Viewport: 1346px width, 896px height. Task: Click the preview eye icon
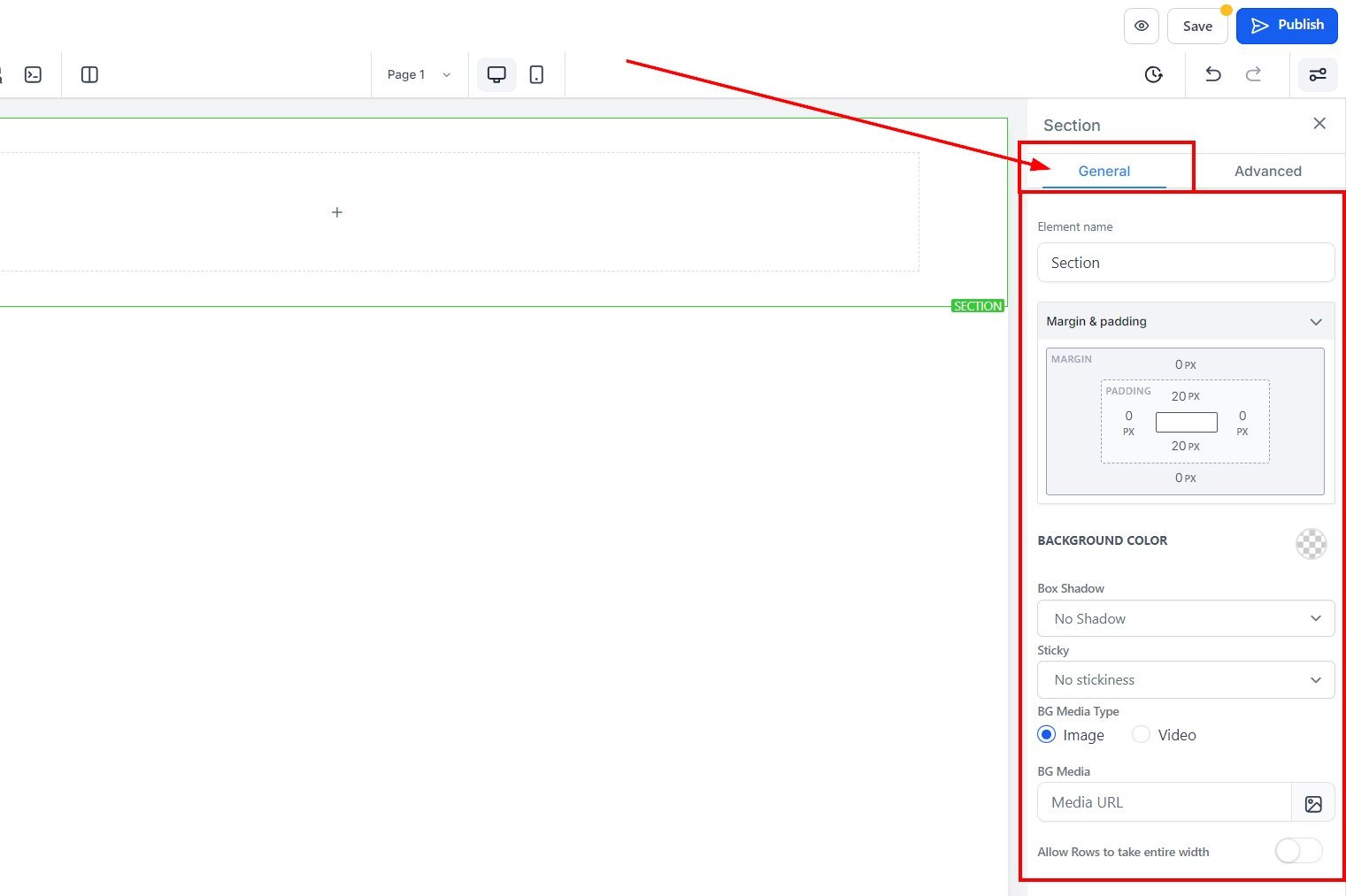(x=1141, y=26)
